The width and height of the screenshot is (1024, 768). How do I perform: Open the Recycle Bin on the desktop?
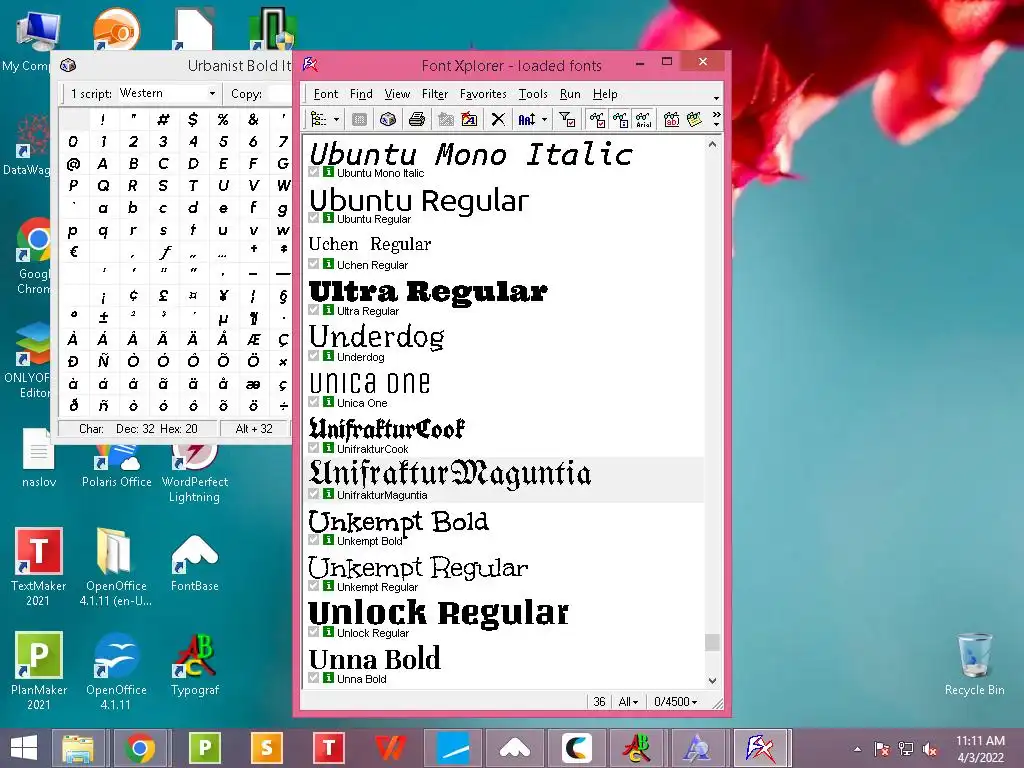(974, 664)
